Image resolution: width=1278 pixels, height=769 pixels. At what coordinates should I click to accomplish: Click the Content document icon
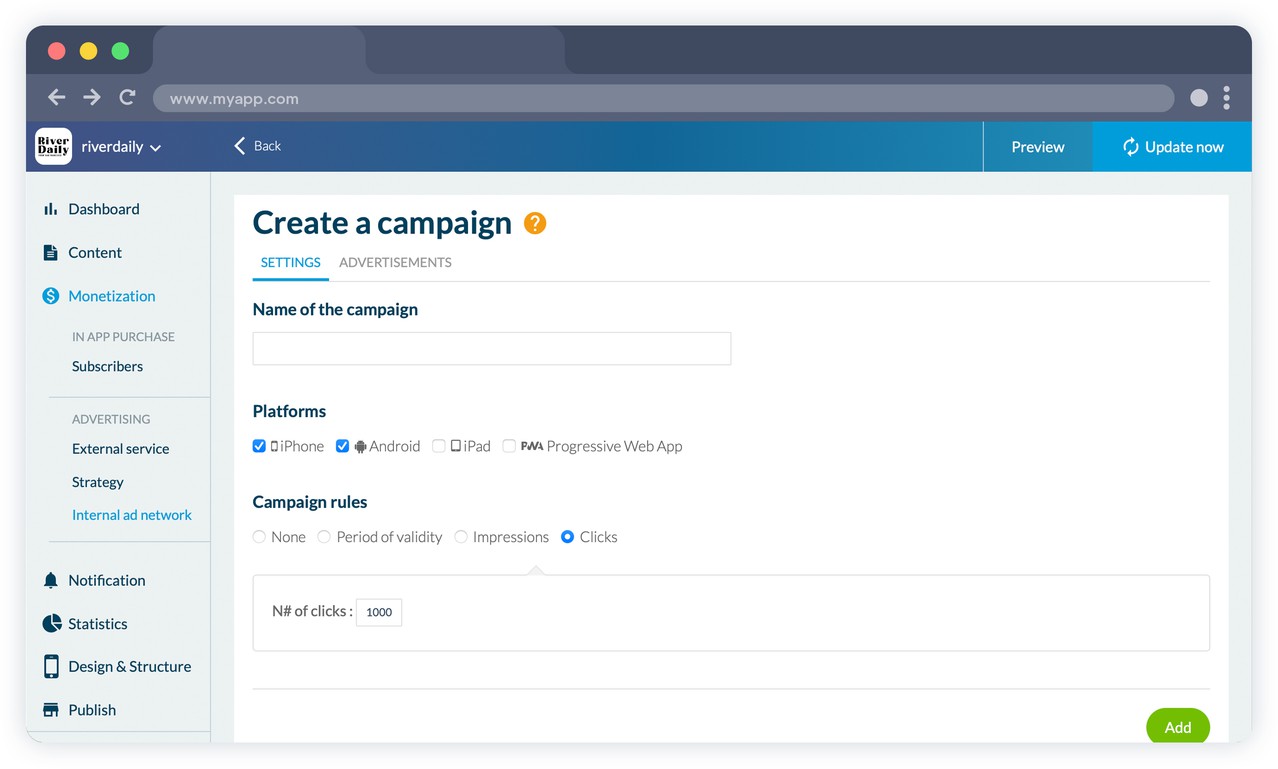50,253
